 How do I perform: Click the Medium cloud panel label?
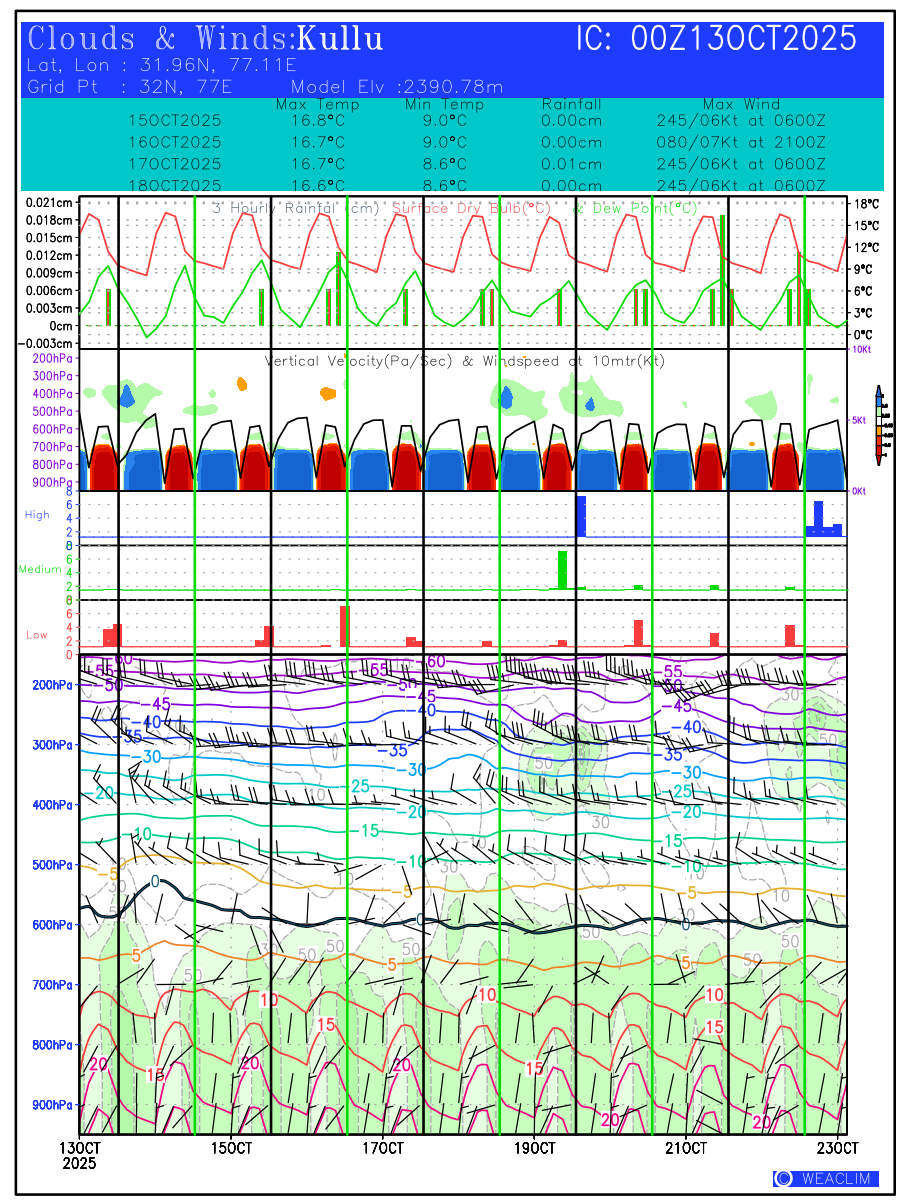tap(40, 569)
